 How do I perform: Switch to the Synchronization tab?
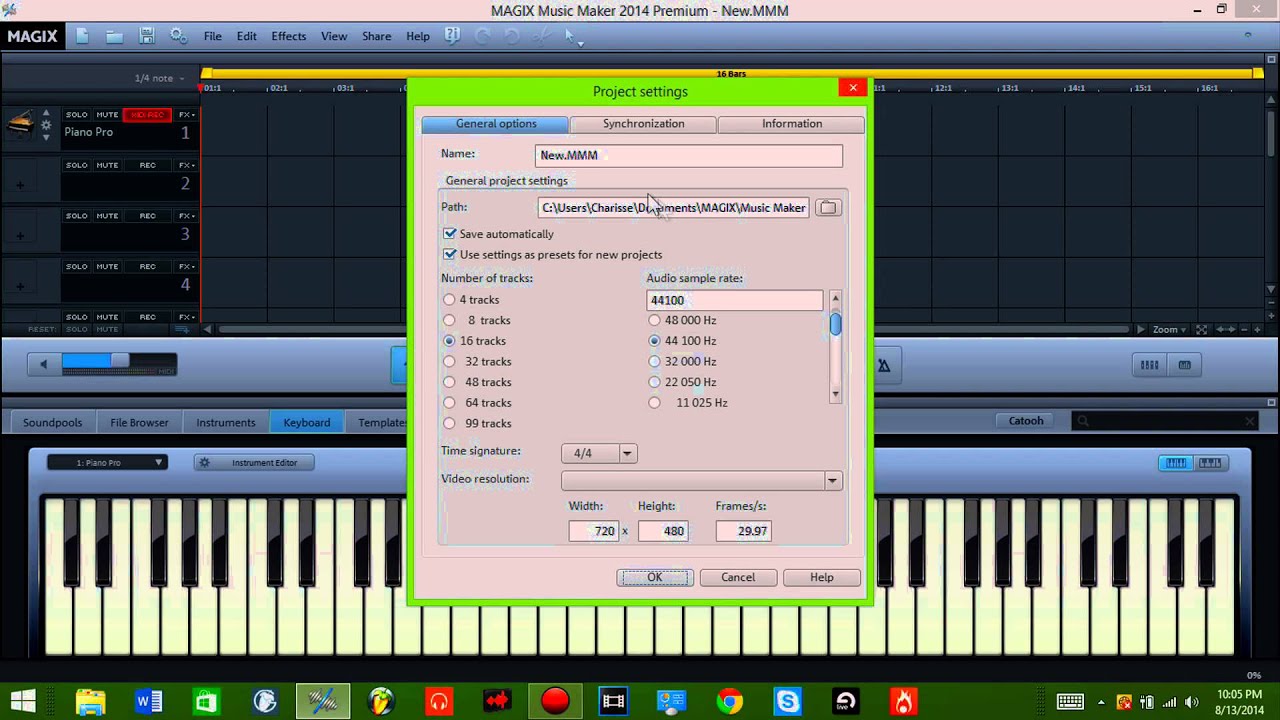(644, 124)
